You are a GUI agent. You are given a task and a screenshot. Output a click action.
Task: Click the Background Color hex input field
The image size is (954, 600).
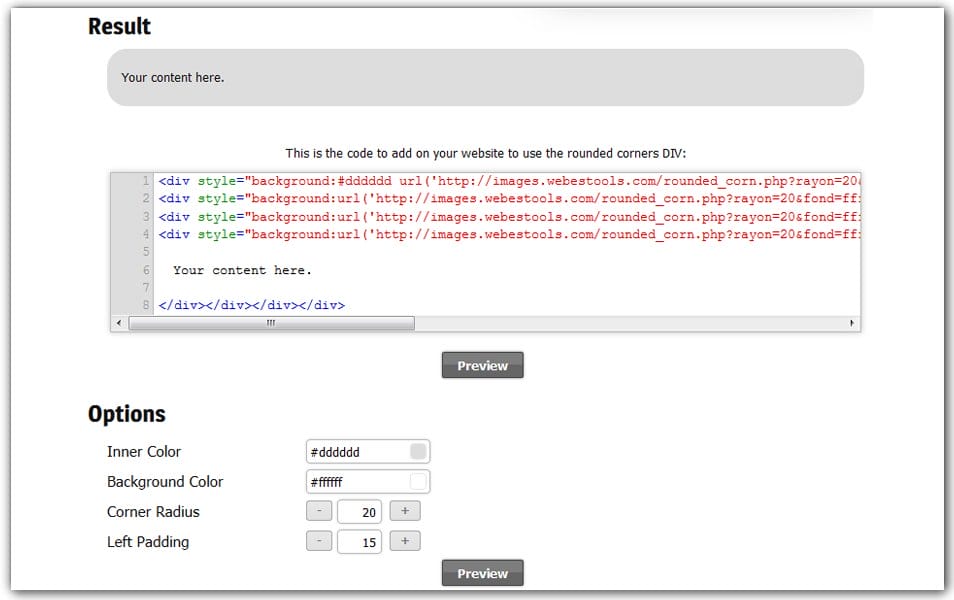click(357, 482)
